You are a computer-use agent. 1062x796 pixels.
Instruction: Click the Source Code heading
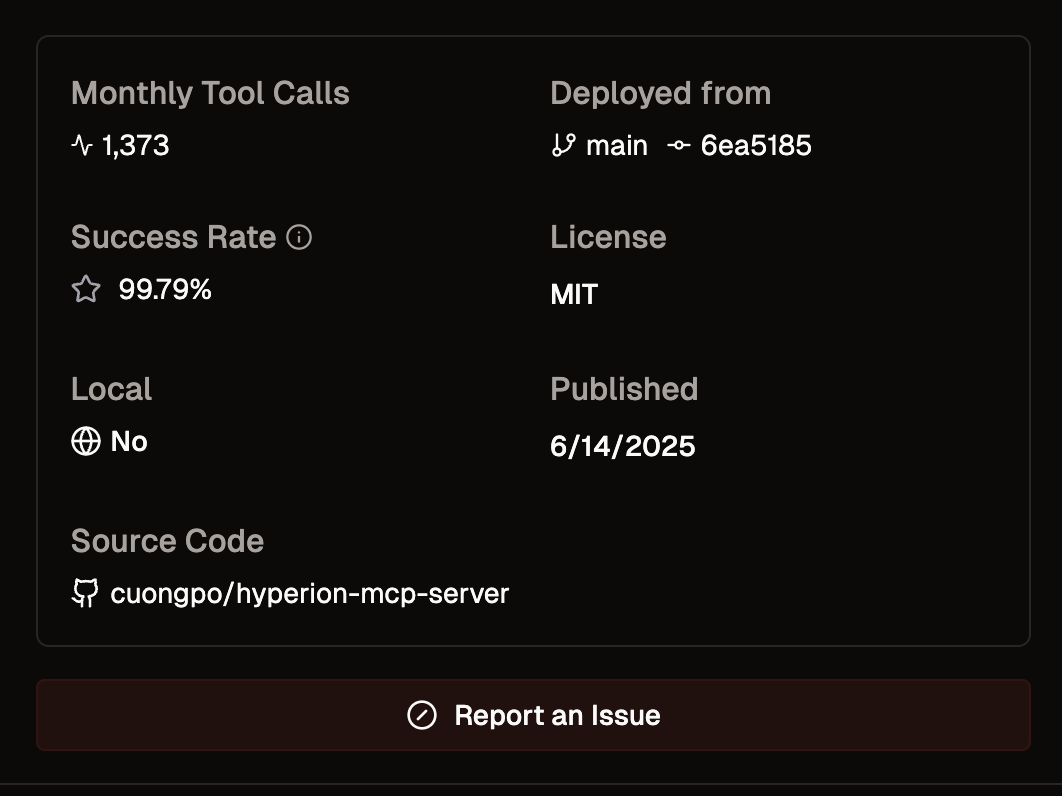point(167,541)
